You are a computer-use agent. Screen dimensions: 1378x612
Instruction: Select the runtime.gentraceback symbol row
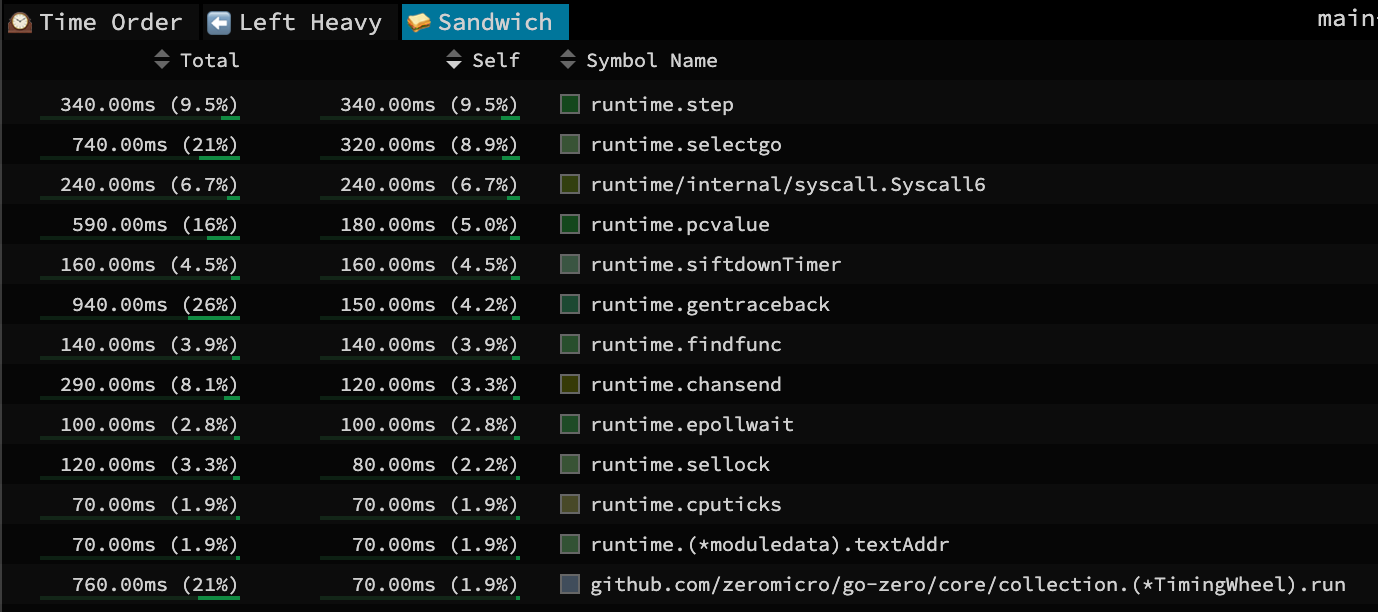pos(710,304)
